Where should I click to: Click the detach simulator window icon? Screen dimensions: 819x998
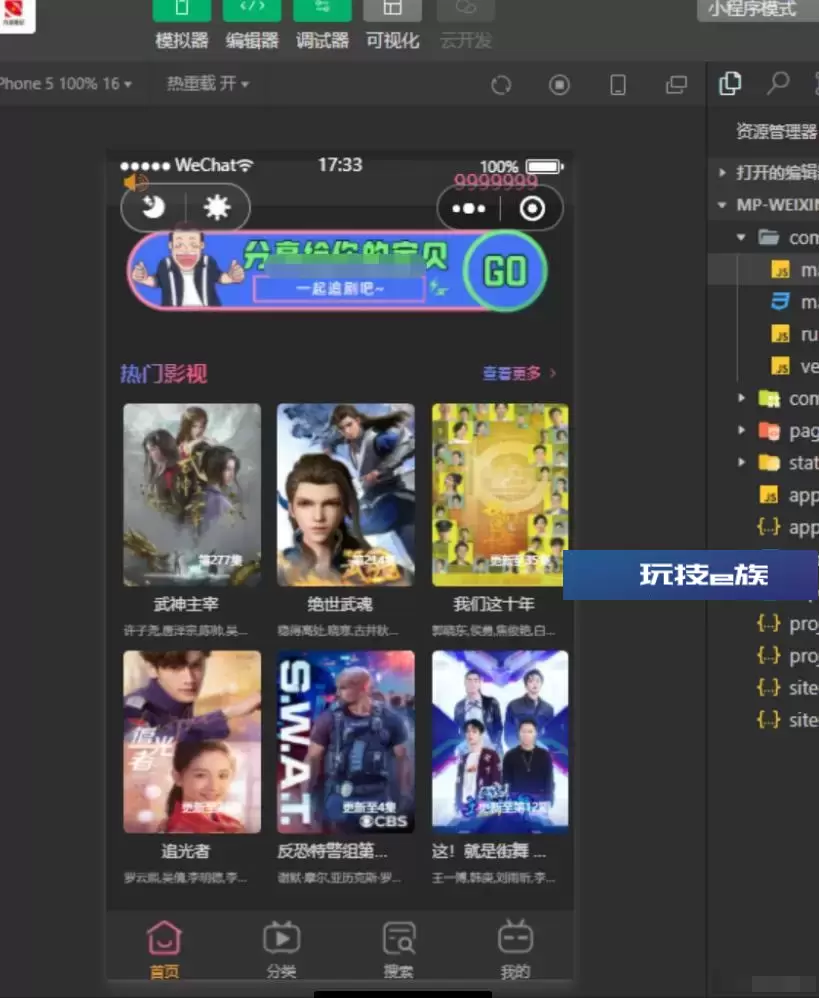click(676, 85)
